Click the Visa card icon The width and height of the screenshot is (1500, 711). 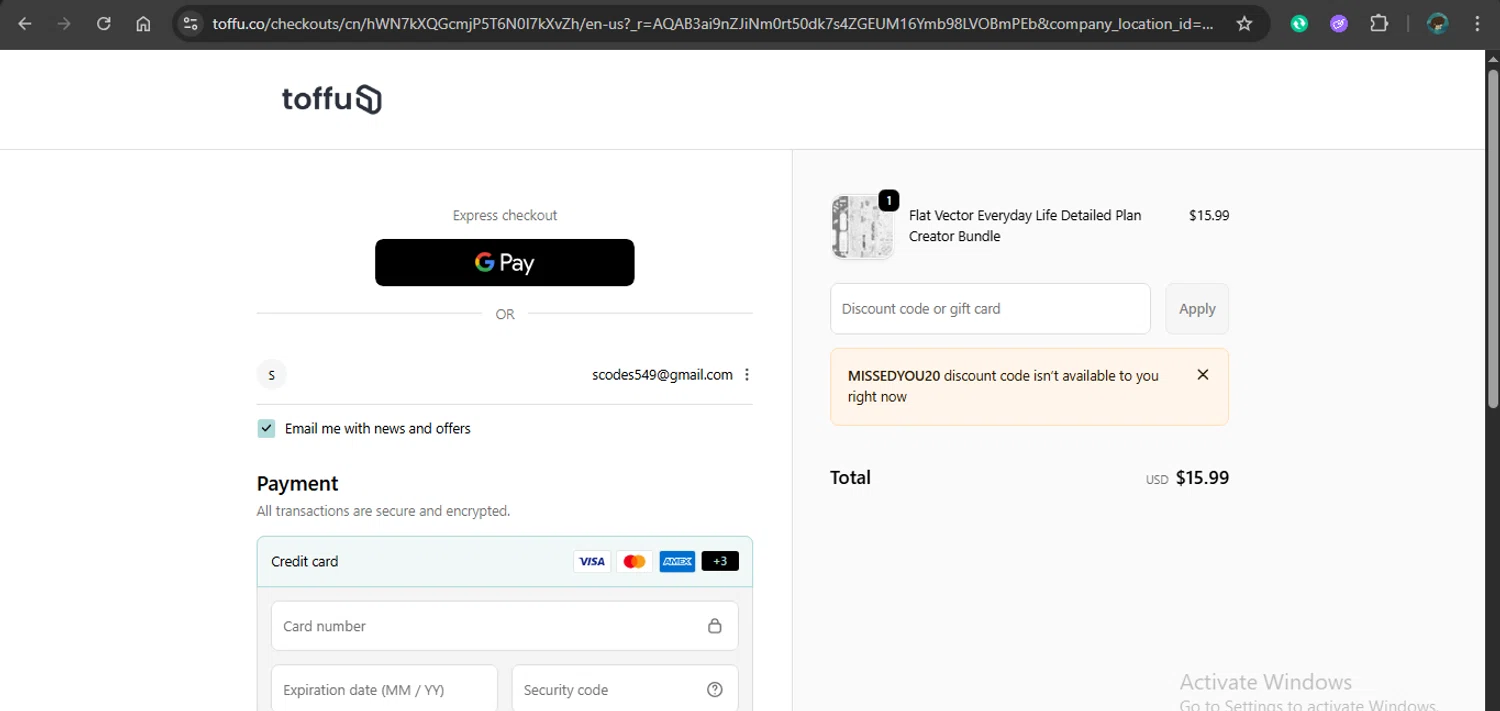[x=592, y=561]
